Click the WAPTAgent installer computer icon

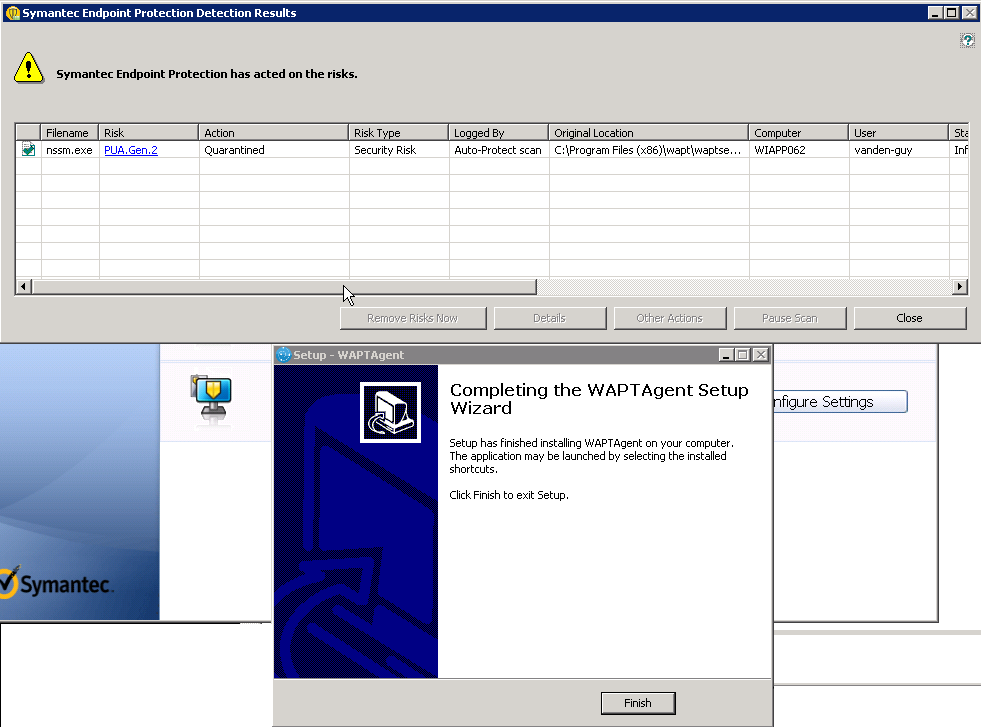click(390, 412)
